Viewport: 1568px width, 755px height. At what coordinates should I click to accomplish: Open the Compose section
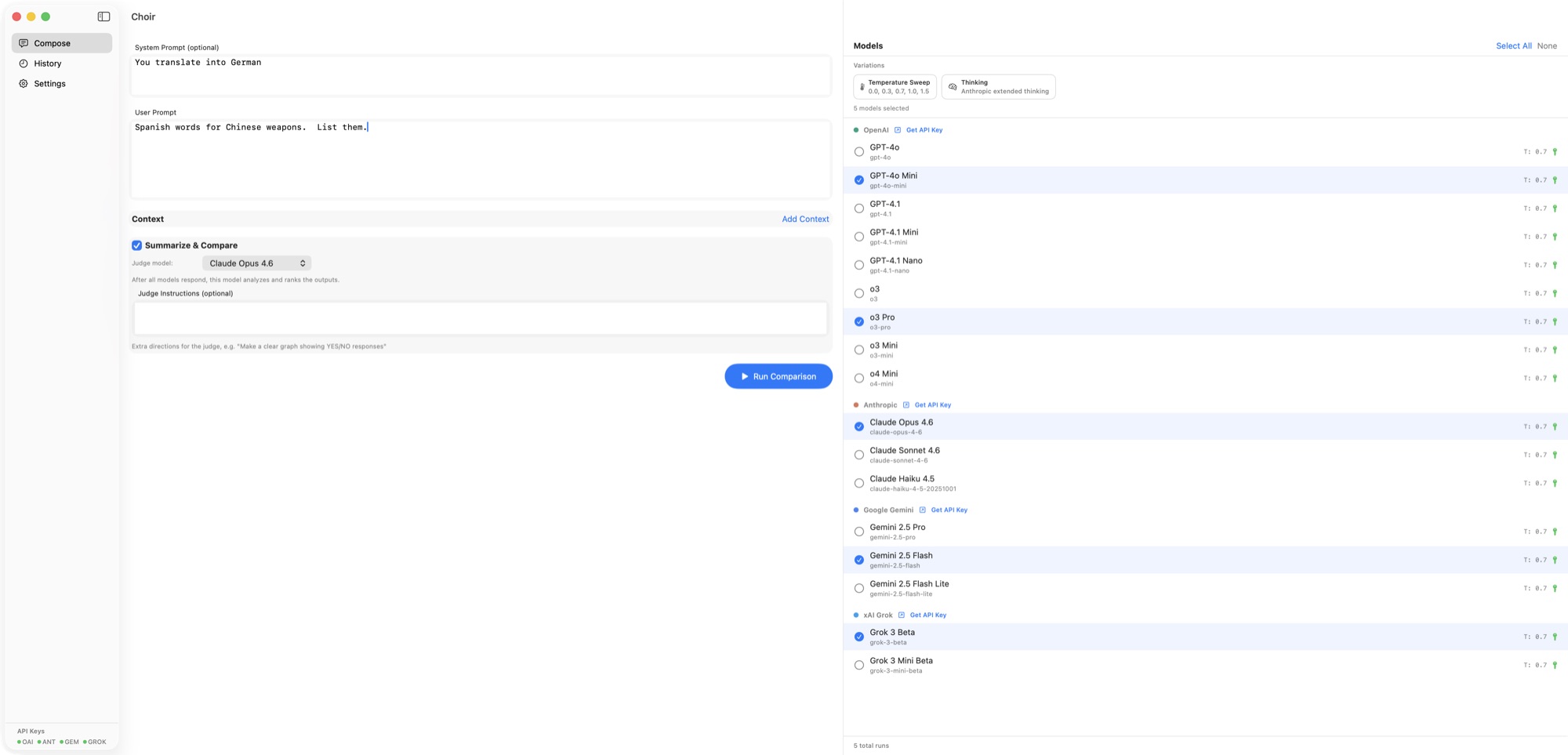click(x=62, y=43)
